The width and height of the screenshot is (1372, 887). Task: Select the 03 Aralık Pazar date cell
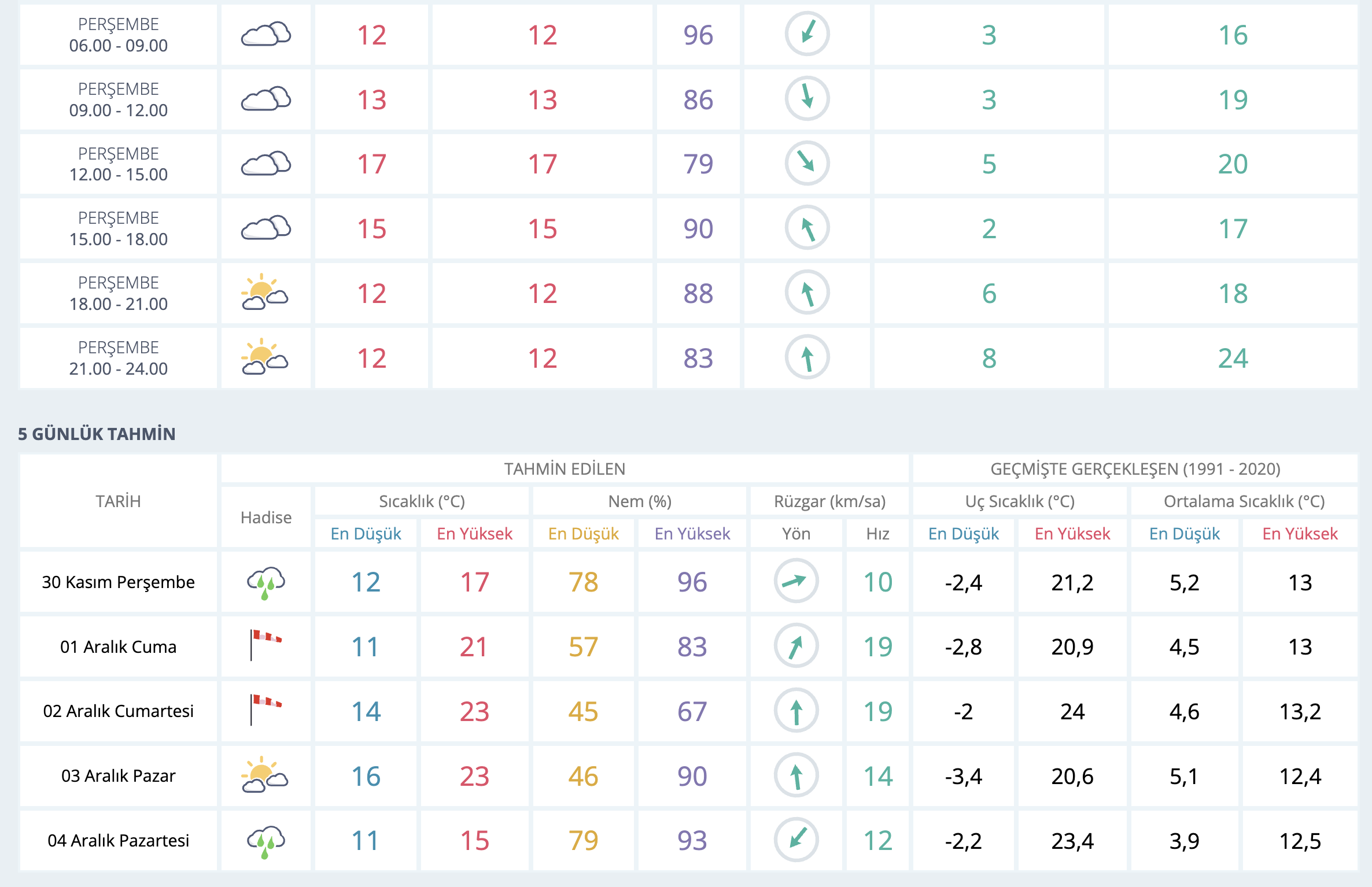(x=118, y=776)
